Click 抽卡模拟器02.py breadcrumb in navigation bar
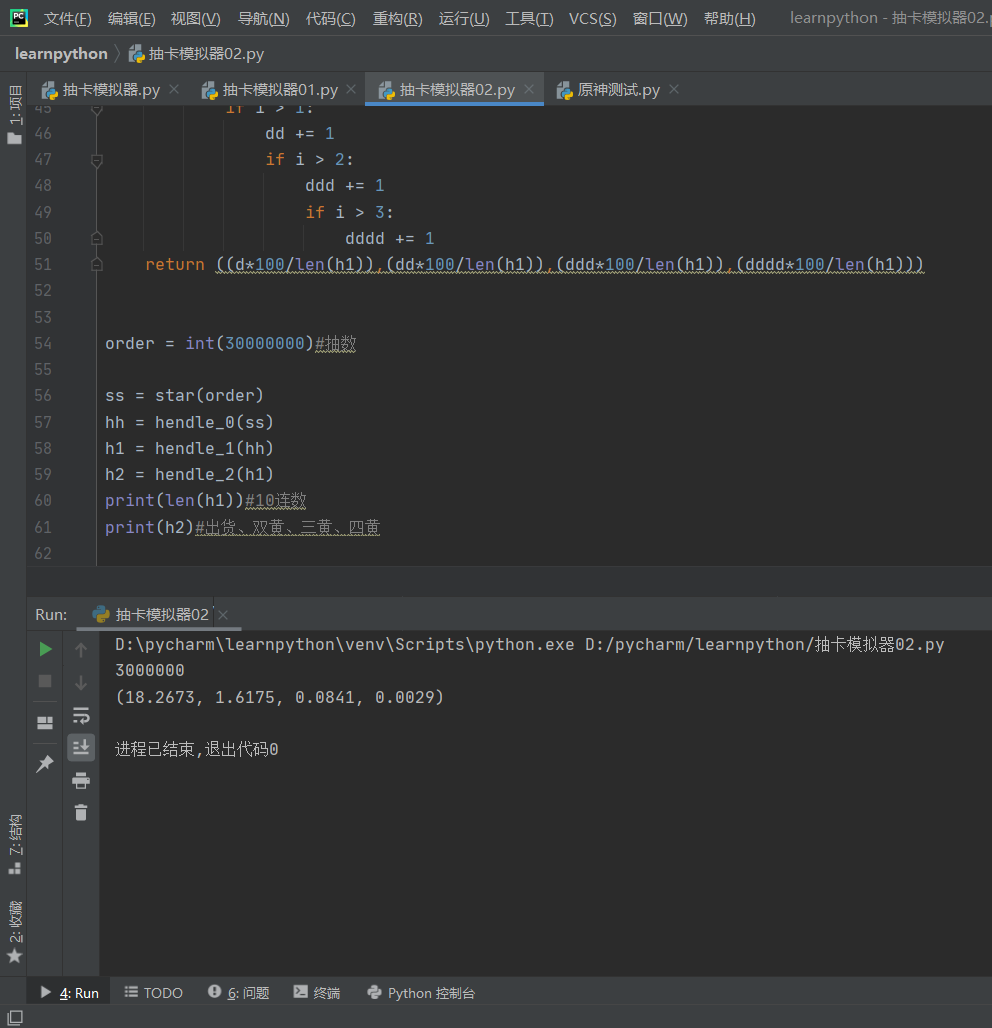The image size is (992, 1028). point(197,54)
